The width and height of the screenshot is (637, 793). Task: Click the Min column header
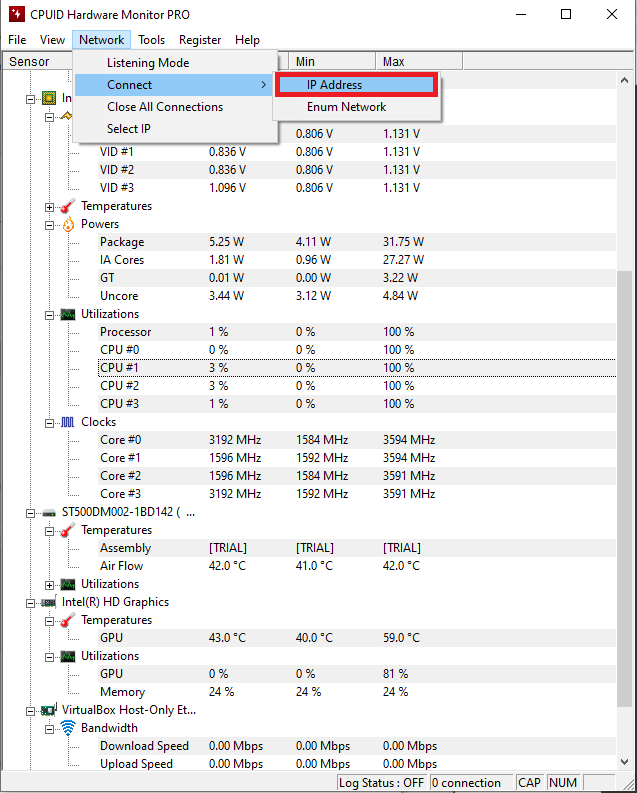332,62
